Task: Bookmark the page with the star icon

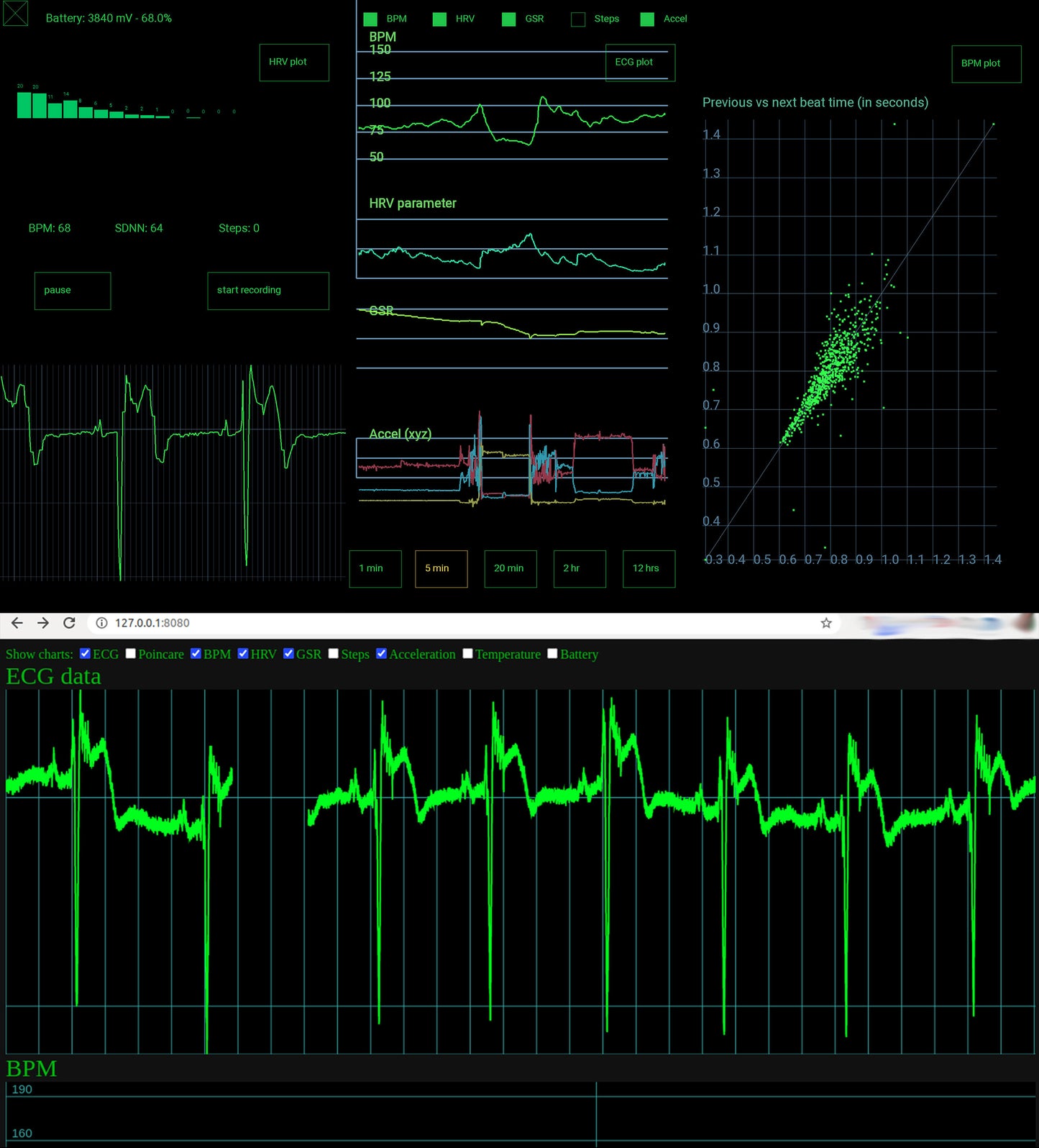Action: (826, 623)
